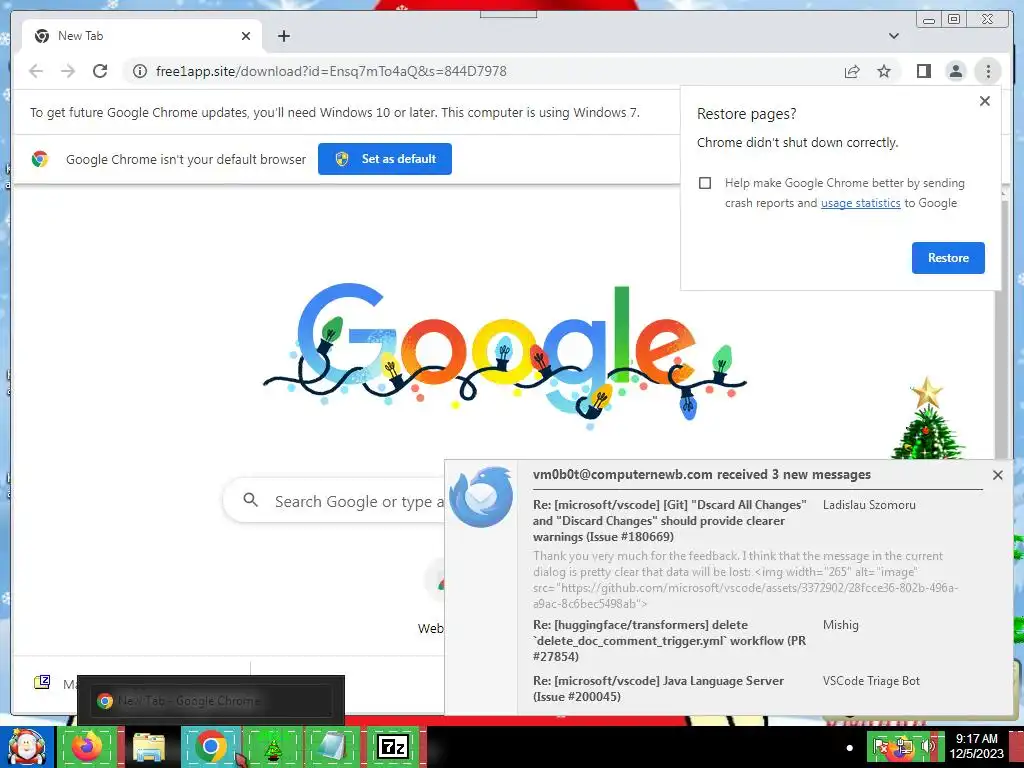1024x768 pixels.
Task: Select the New Tab browser tab
Action: 142,36
